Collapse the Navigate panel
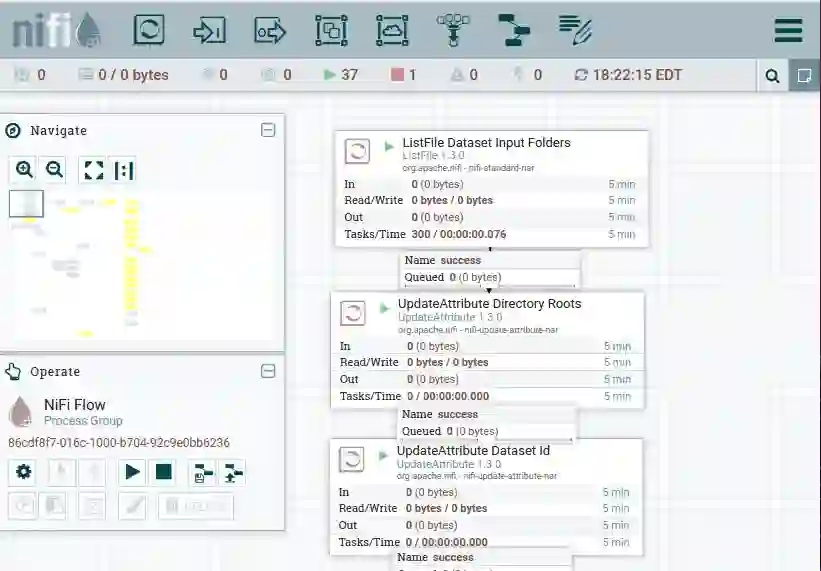Image resolution: width=821 pixels, height=571 pixels. pyautogui.click(x=268, y=130)
